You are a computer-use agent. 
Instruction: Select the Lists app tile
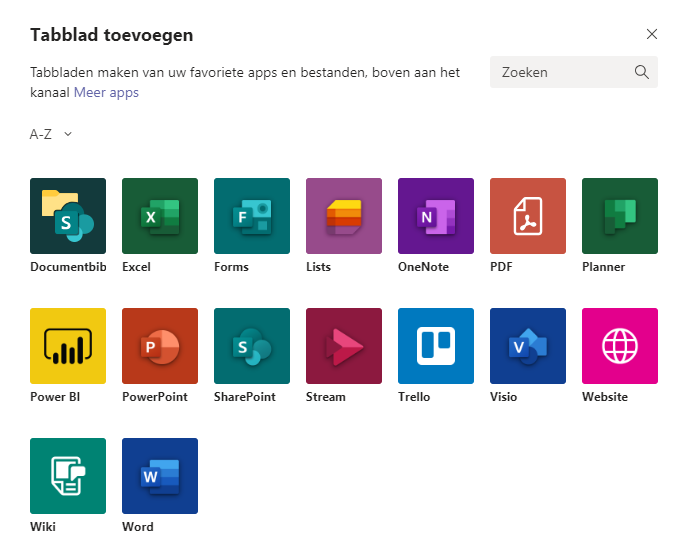point(344,216)
